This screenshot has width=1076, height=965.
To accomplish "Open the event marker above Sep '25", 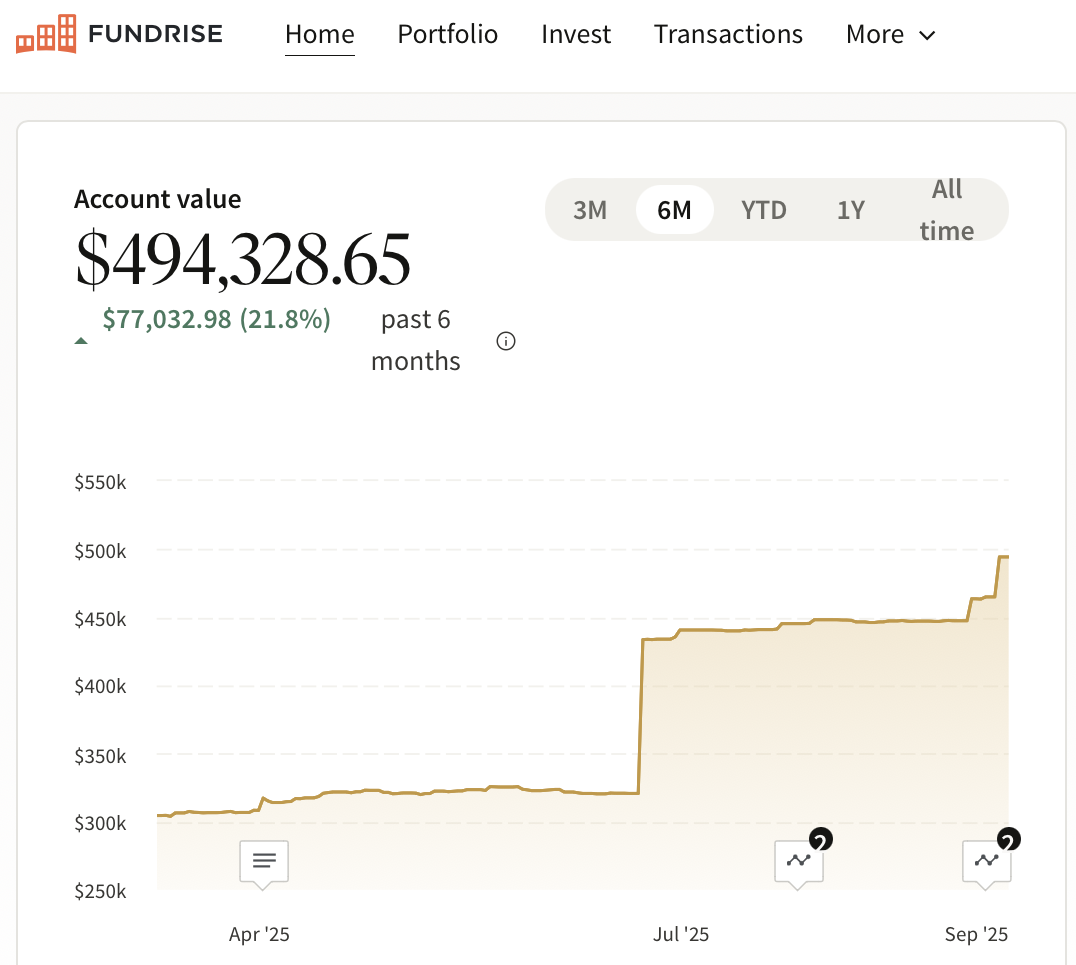I will coord(987,860).
